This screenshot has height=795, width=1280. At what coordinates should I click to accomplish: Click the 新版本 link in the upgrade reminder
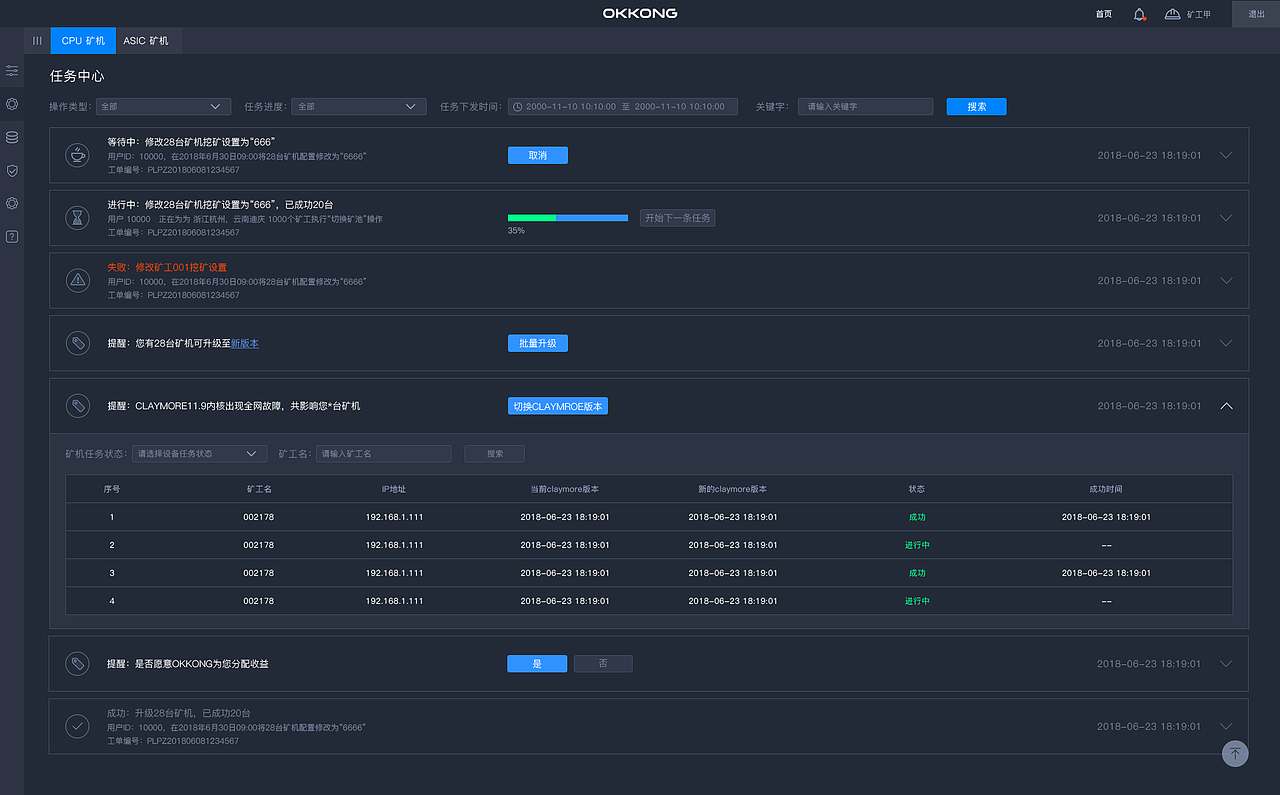tap(247, 343)
